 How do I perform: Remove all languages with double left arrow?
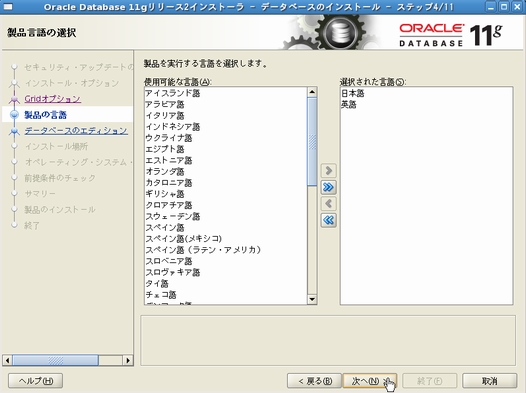click(328, 220)
